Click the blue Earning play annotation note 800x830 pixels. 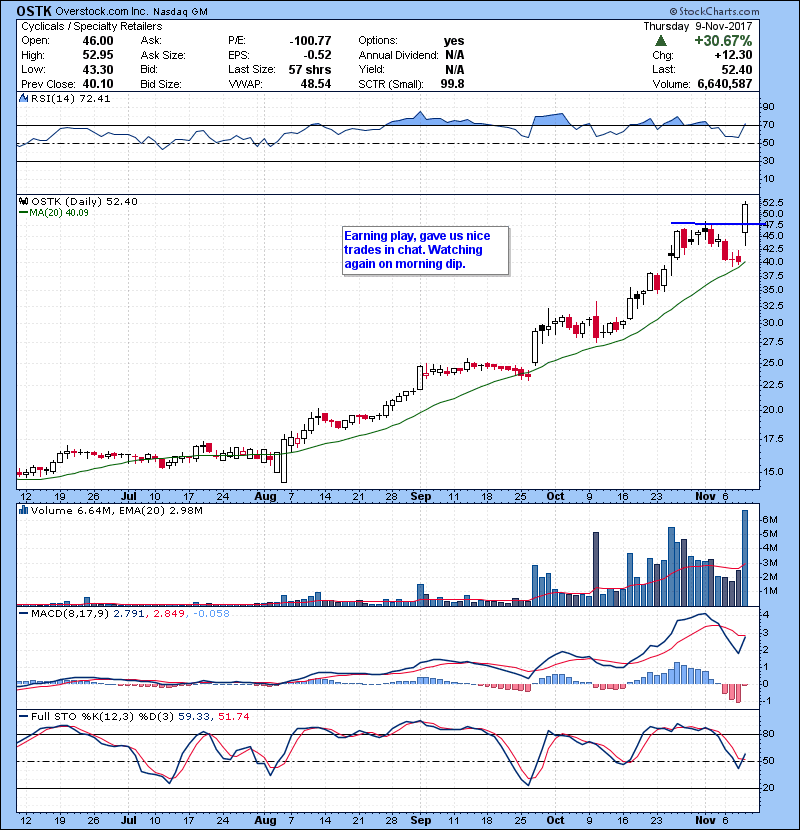pos(426,250)
